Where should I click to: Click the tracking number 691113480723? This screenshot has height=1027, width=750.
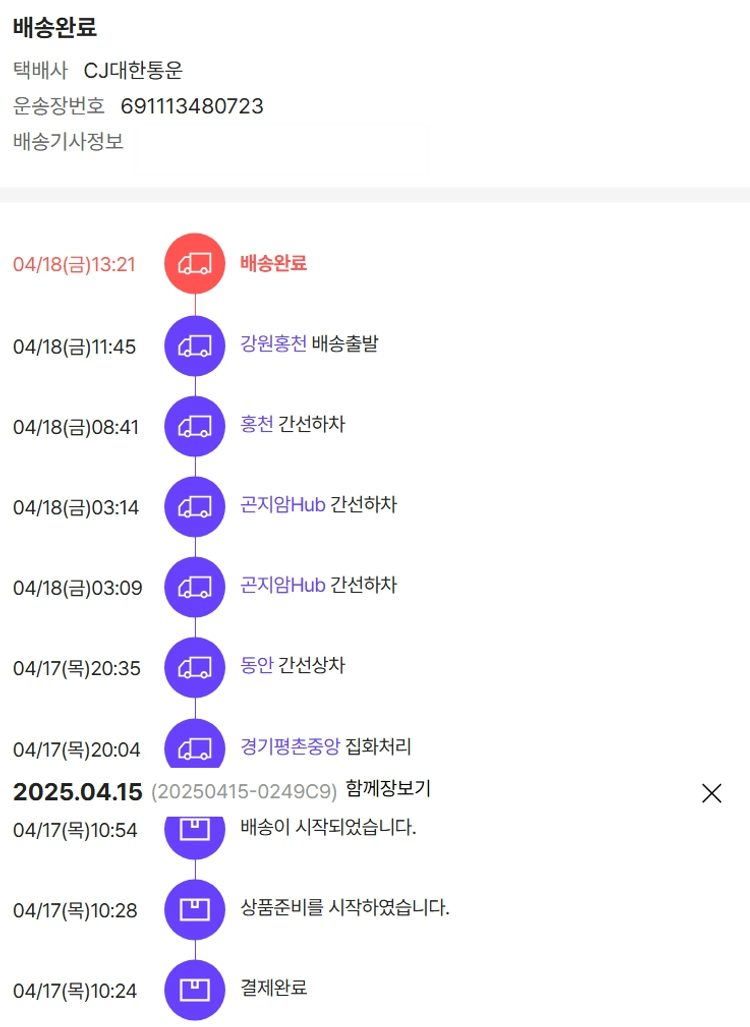pos(192,106)
